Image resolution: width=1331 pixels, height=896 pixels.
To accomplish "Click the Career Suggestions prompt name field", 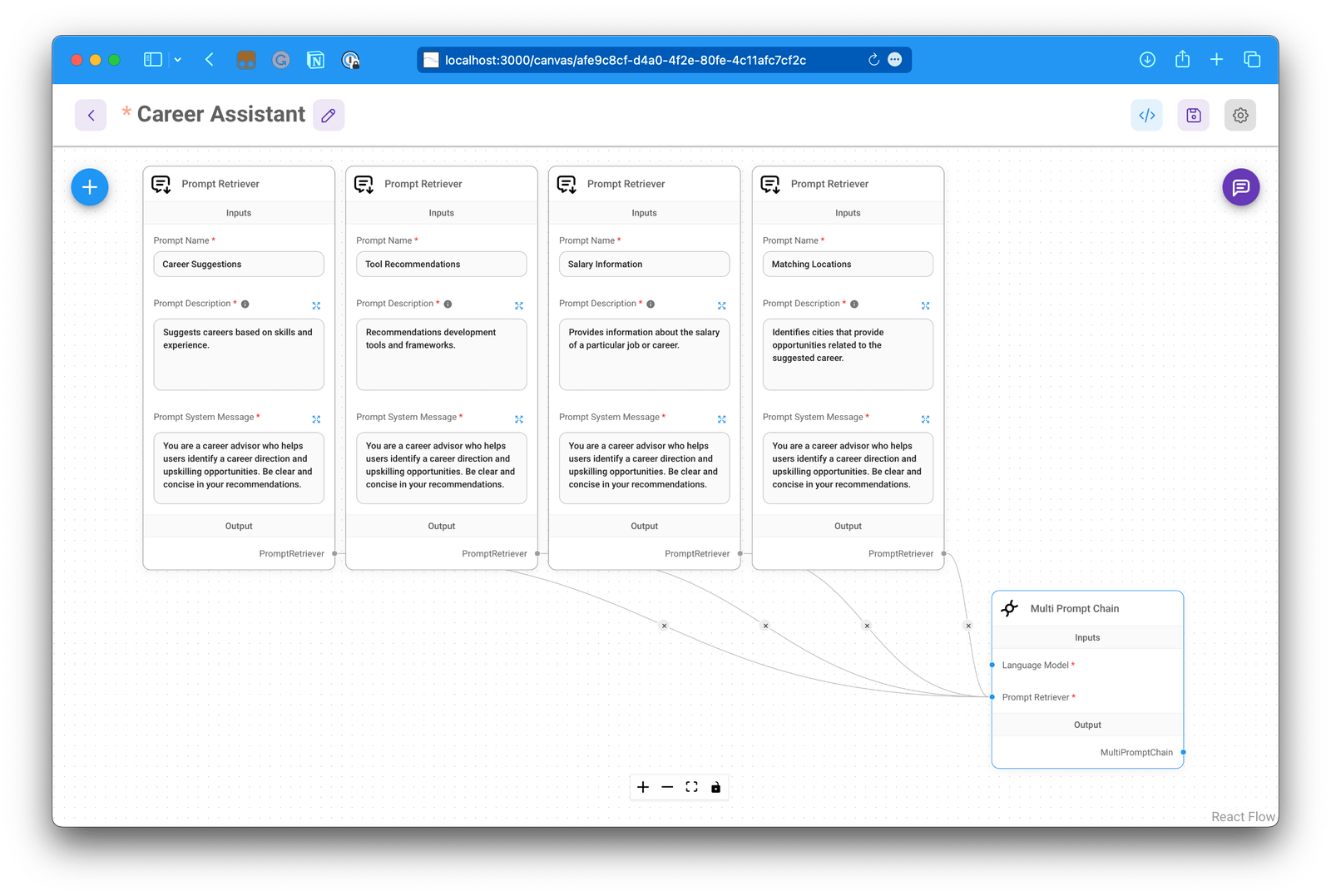I will click(x=239, y=264).
